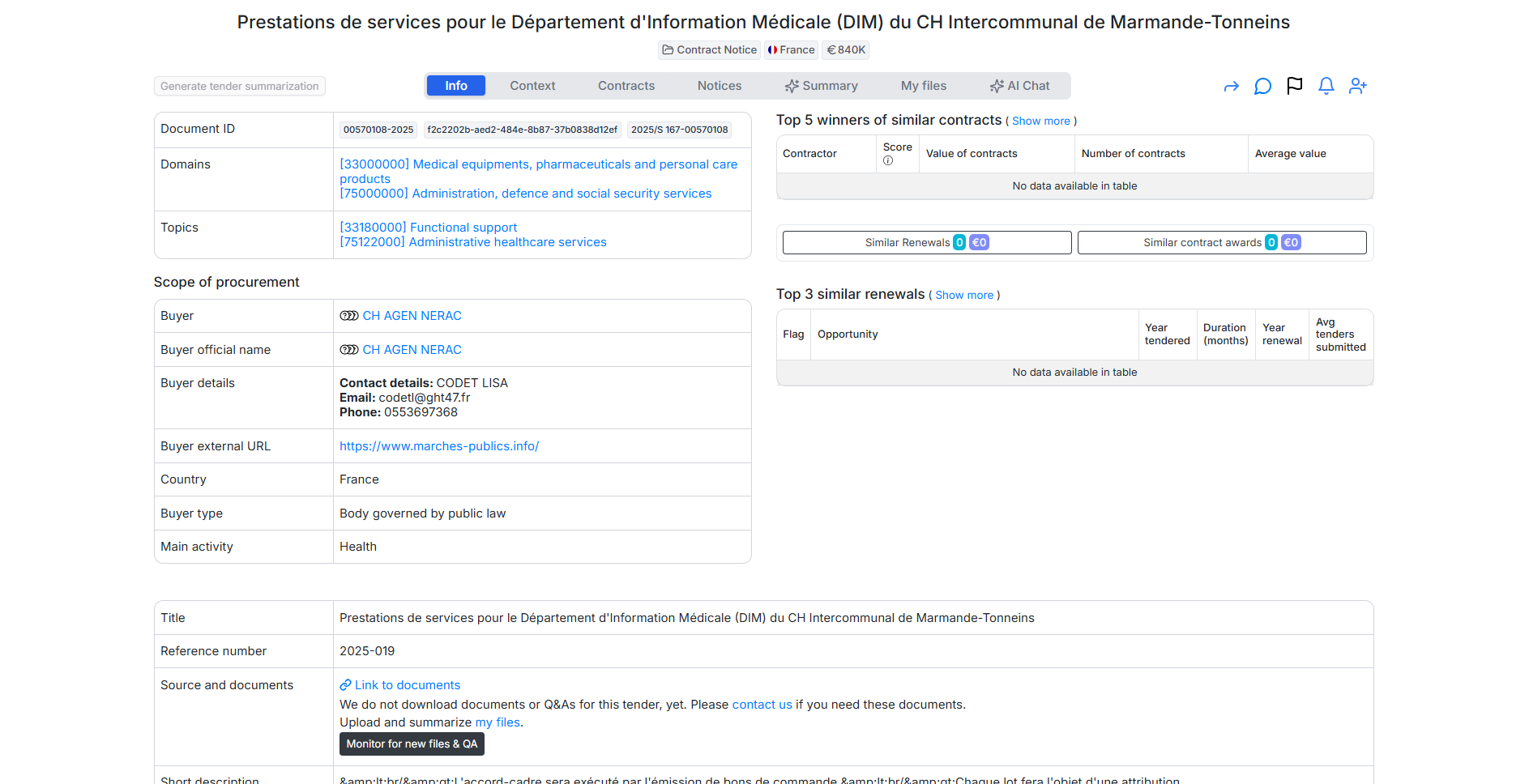Screen dimensions: 1529x784
Task: Open the [75000000] Administration domain link
Action: click(x=525, y=194)
